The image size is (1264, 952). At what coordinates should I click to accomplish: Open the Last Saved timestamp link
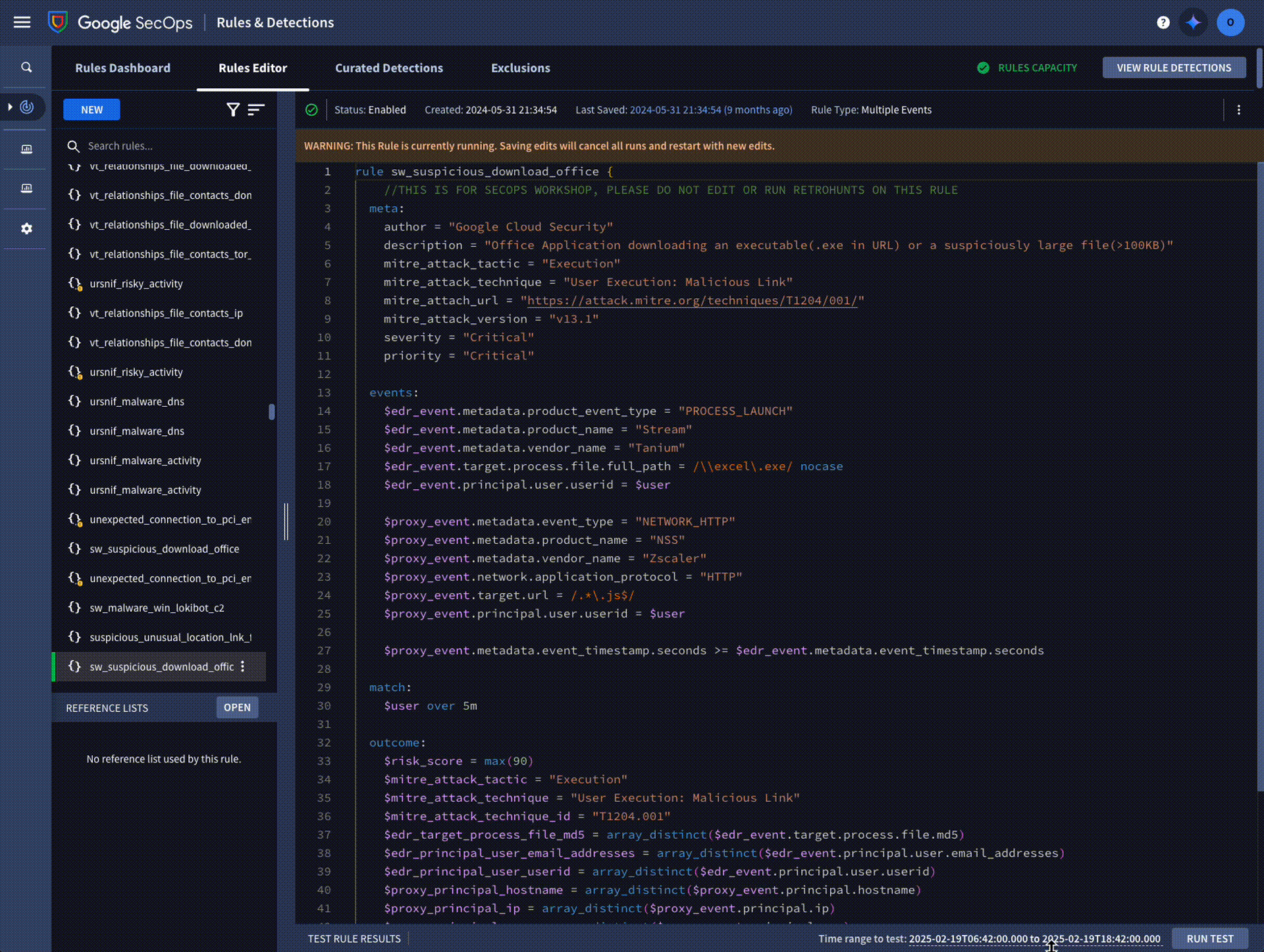pyautogui.click(x=710, y=110)
